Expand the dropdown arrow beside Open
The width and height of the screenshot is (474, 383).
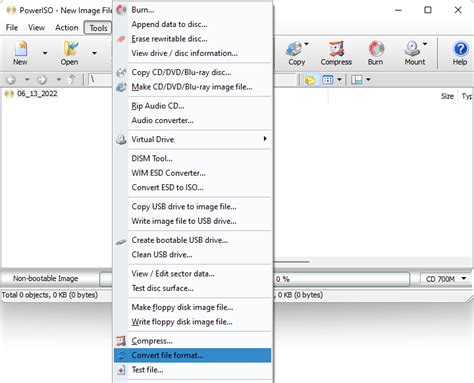point(94,53)
